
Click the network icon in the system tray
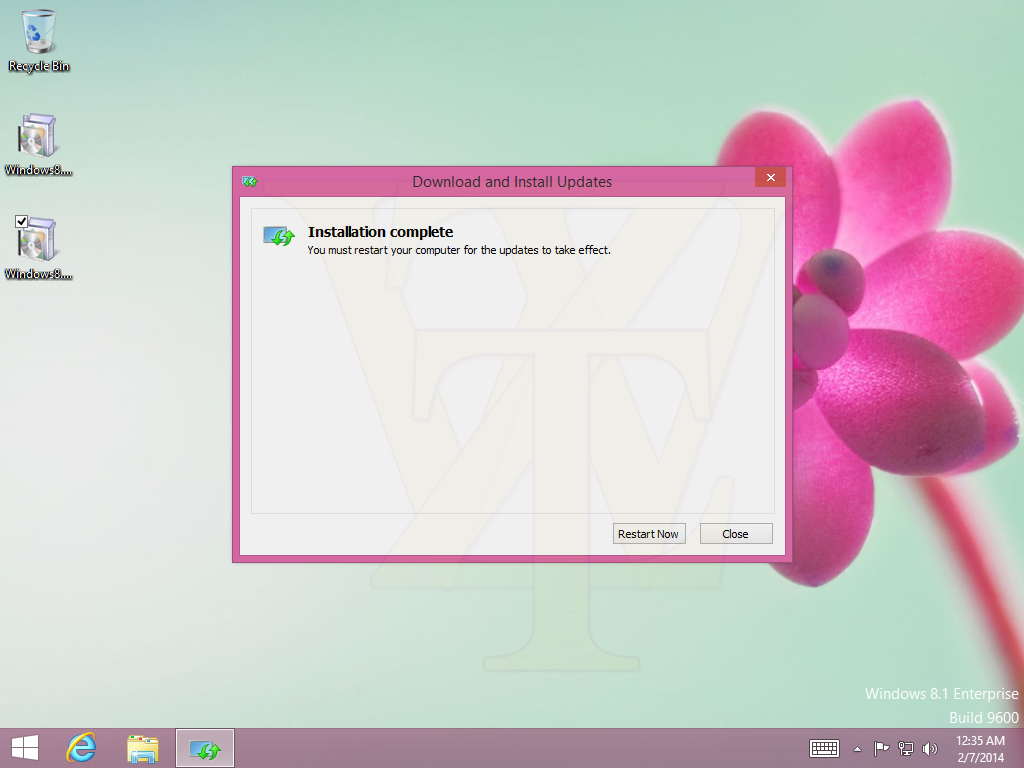(x=906, y=748)
